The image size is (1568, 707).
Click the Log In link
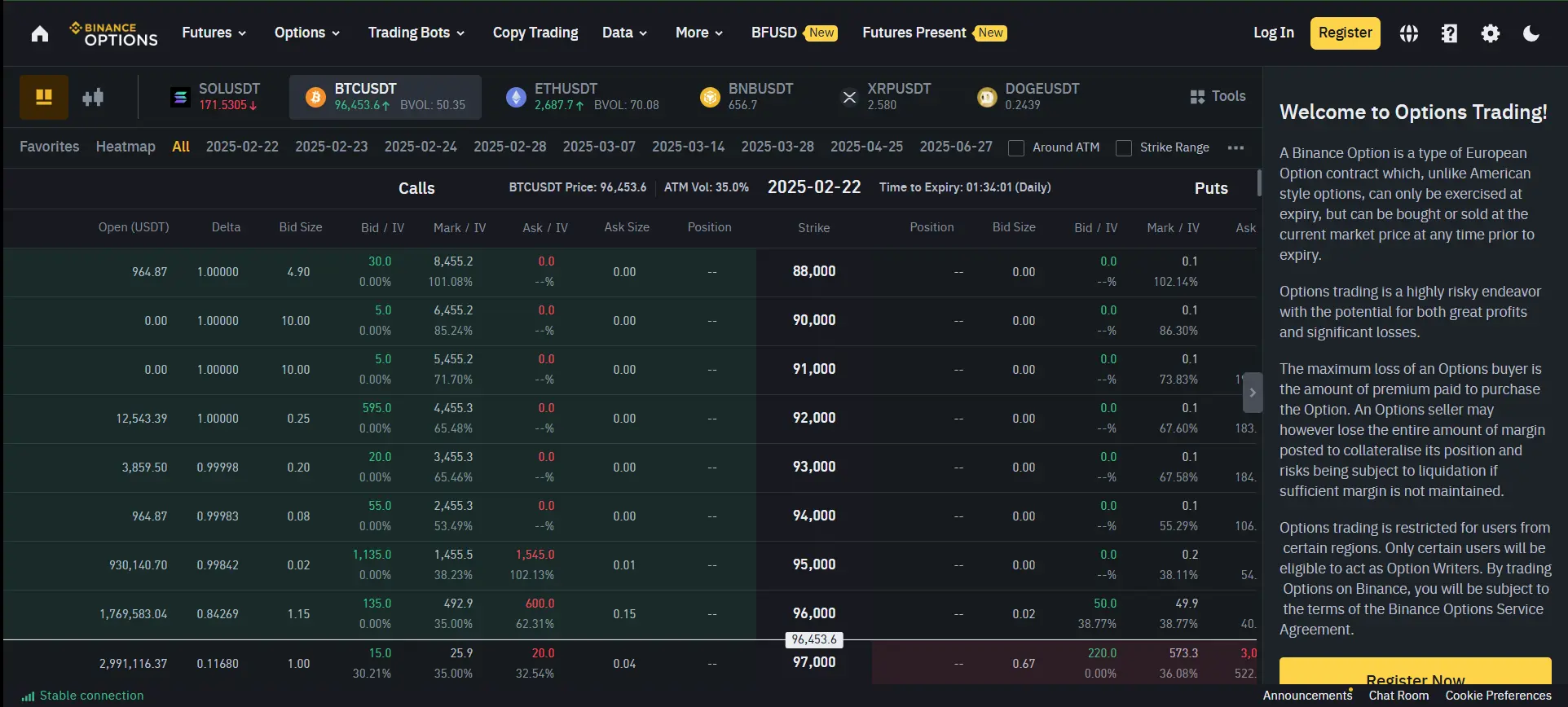coord(1274,33)
